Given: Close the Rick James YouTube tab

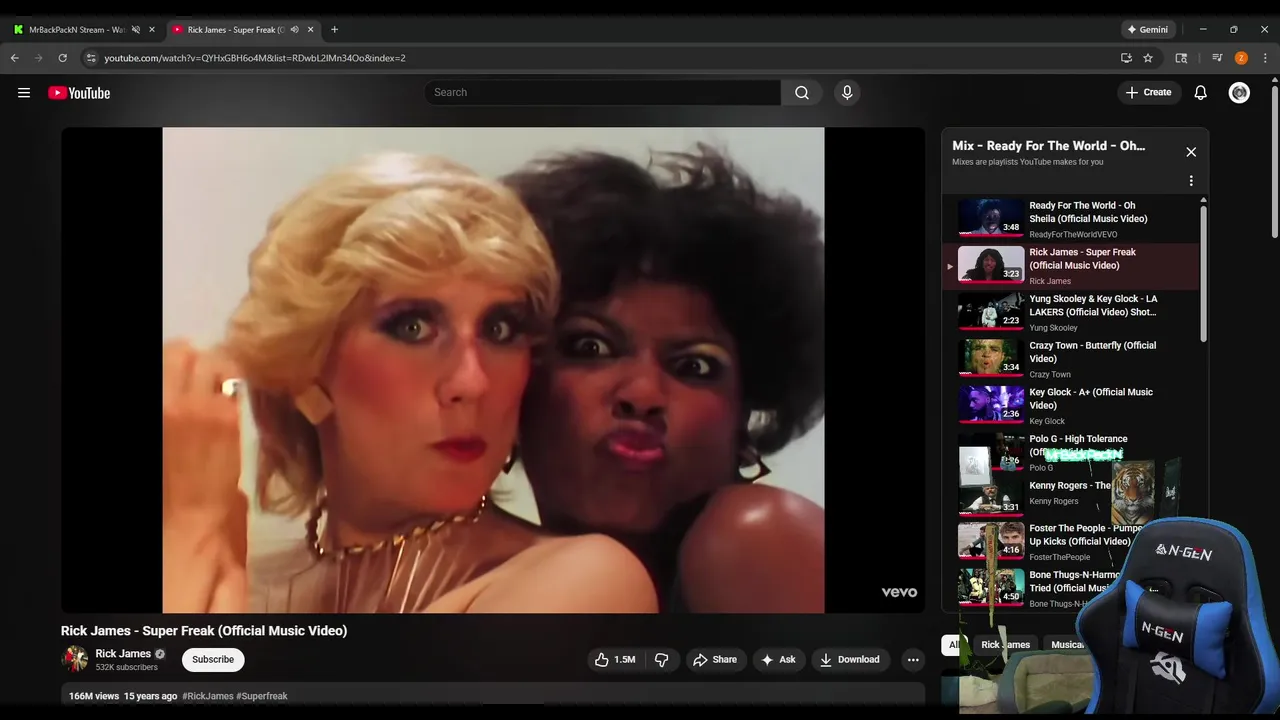Looking at the screenshot, I should point(311,30).
